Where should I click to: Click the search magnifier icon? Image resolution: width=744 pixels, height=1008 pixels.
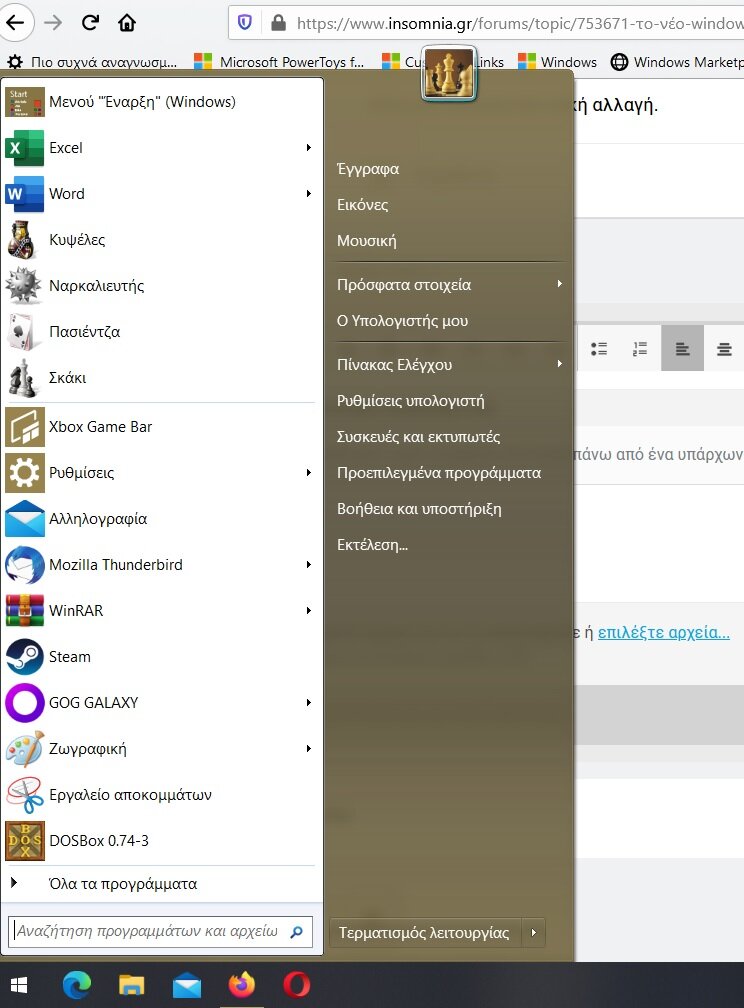pyautogui.click(x=296, y=932)
